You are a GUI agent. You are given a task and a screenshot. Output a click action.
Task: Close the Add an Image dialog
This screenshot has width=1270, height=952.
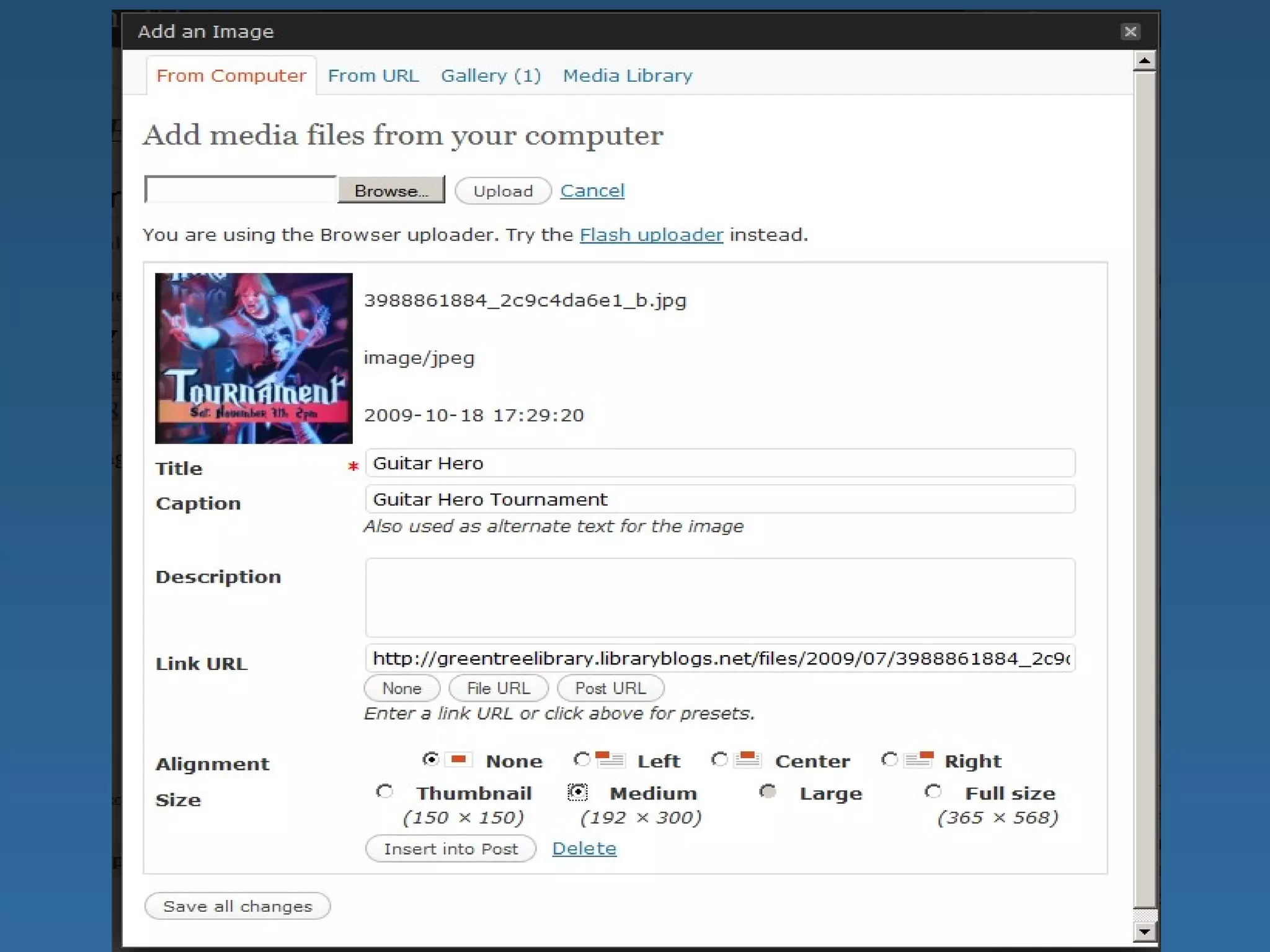(1130, 32)
